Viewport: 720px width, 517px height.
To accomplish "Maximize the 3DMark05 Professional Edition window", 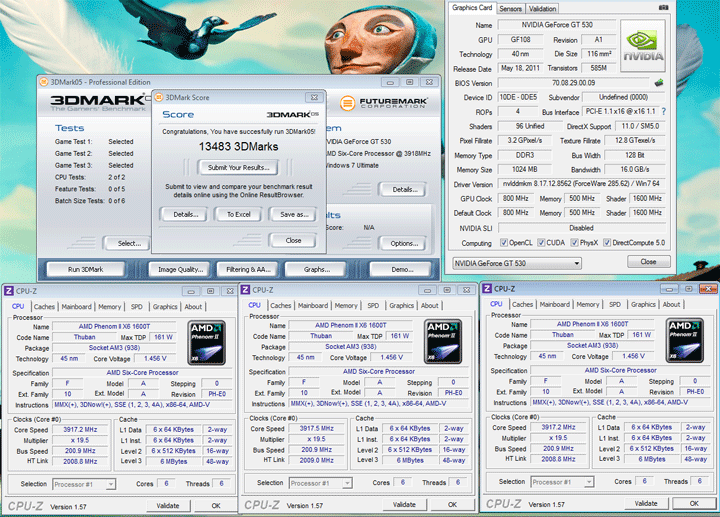I will (x=410, y=82).
